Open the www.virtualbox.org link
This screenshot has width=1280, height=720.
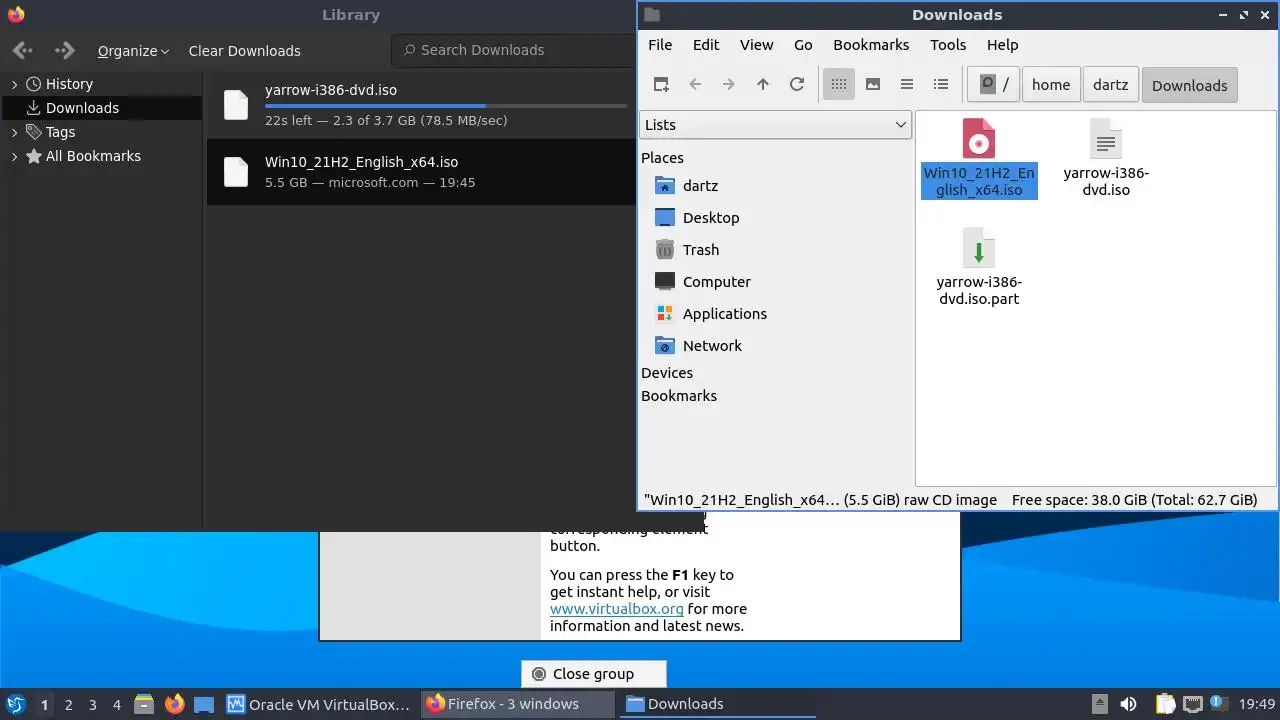point(617,608)
